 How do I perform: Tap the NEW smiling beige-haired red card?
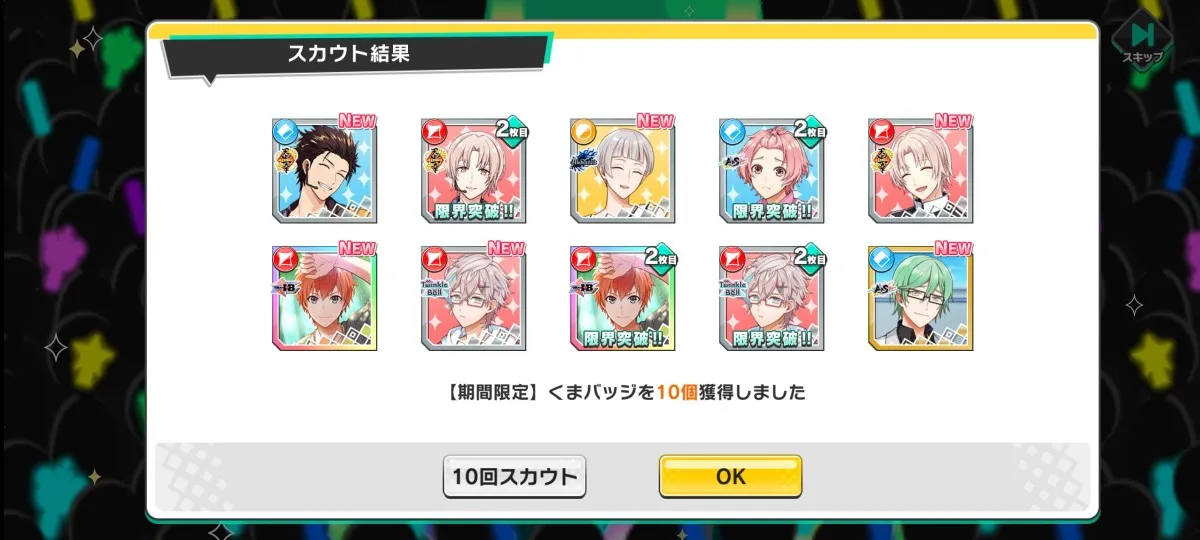(x=921, y=170)
